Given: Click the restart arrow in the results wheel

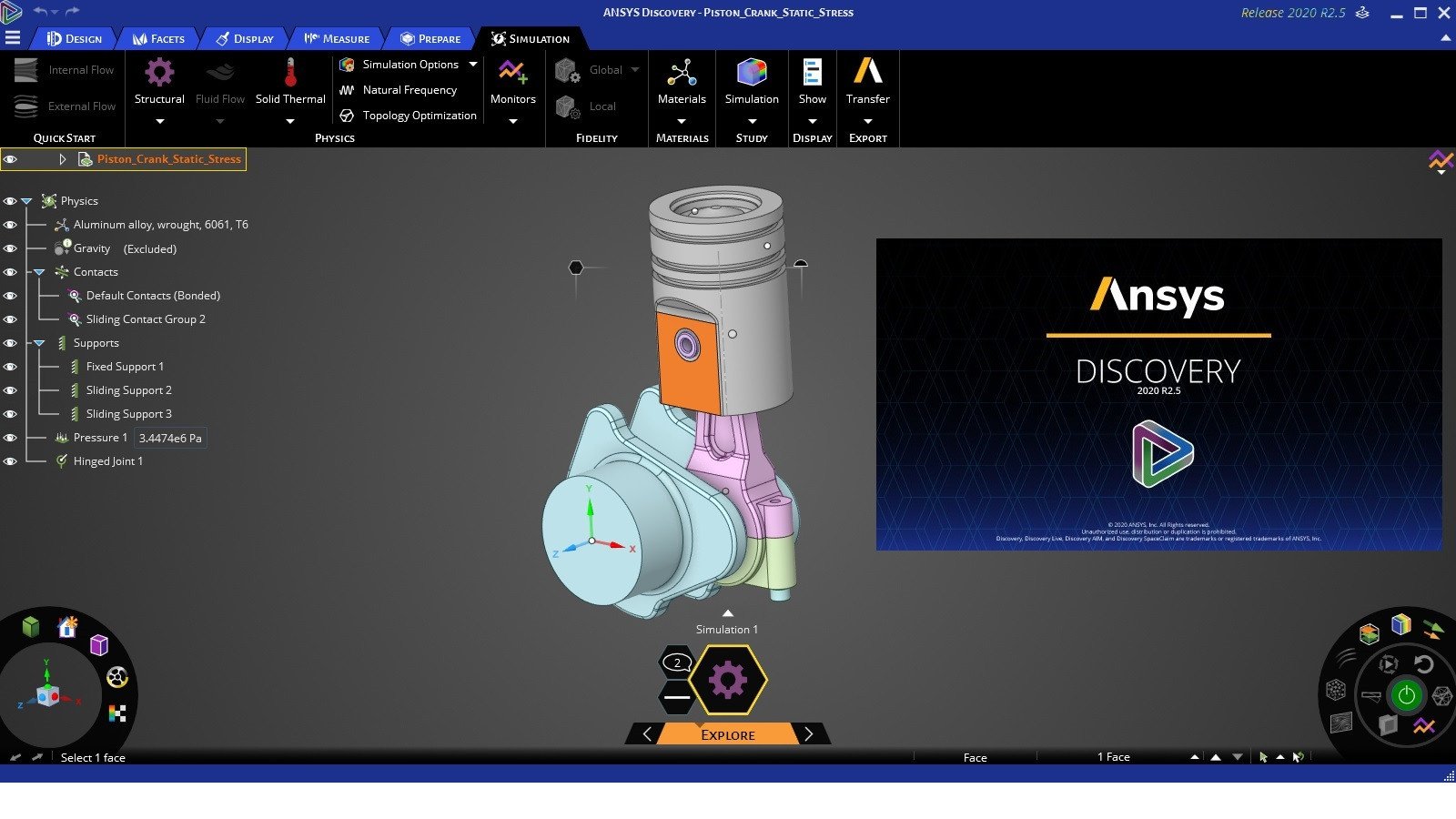Looking at the screenshot, I should pyautogui.click(x=1424, y=664).
